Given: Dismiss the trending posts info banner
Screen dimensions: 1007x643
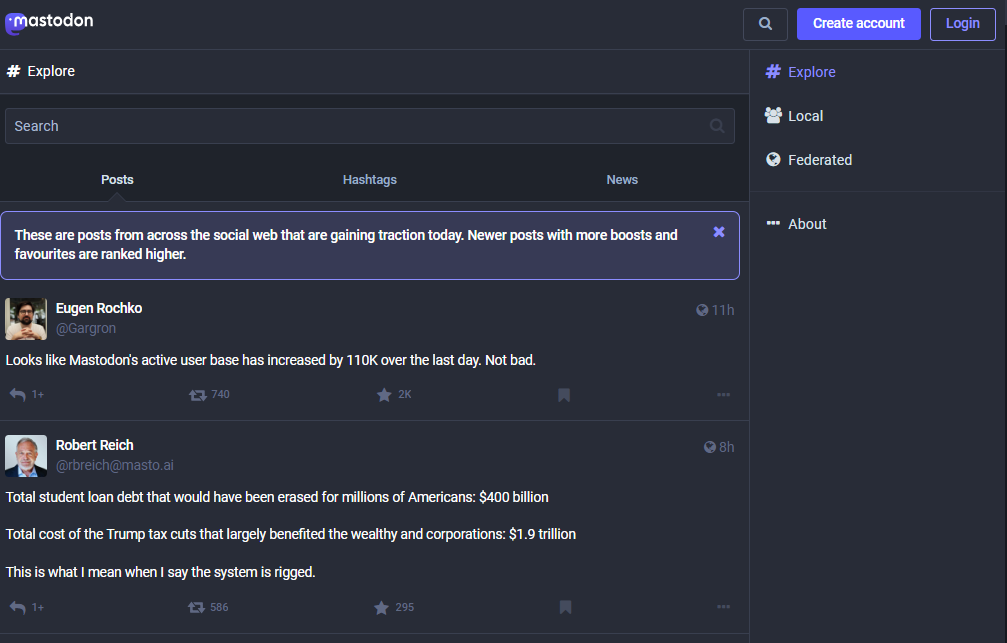Looking at the screenshot, I should pos(719,232).
